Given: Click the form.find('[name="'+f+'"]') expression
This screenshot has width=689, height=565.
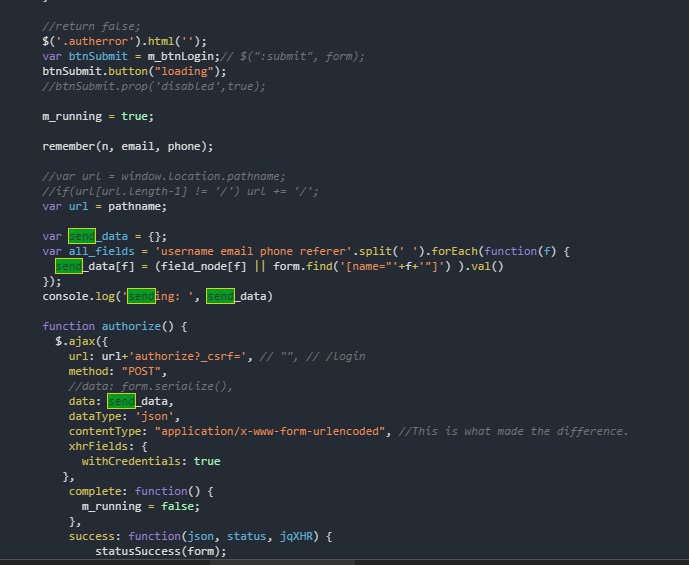Looking at the screenshot, I should tap(362, 266).
